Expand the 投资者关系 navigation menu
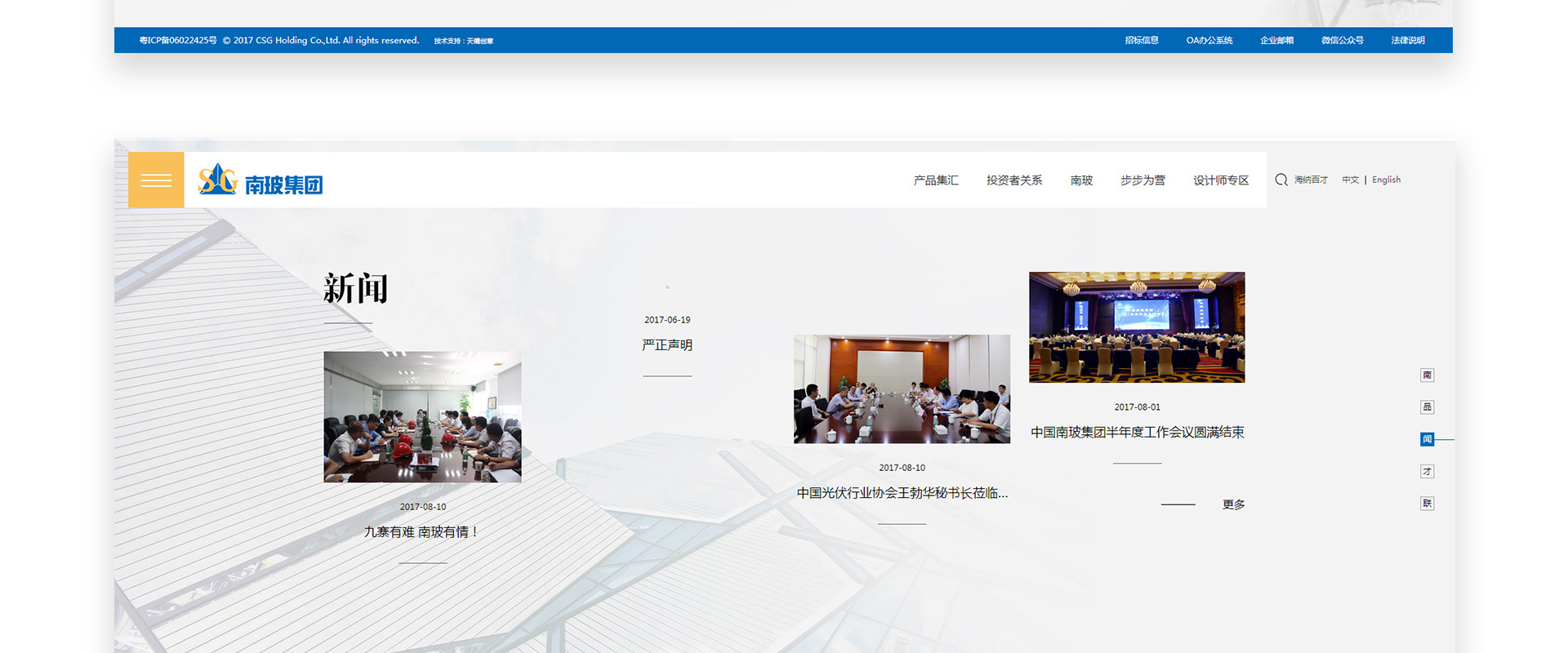This screenshot has width=1568, height=653. pos(1013,180)
